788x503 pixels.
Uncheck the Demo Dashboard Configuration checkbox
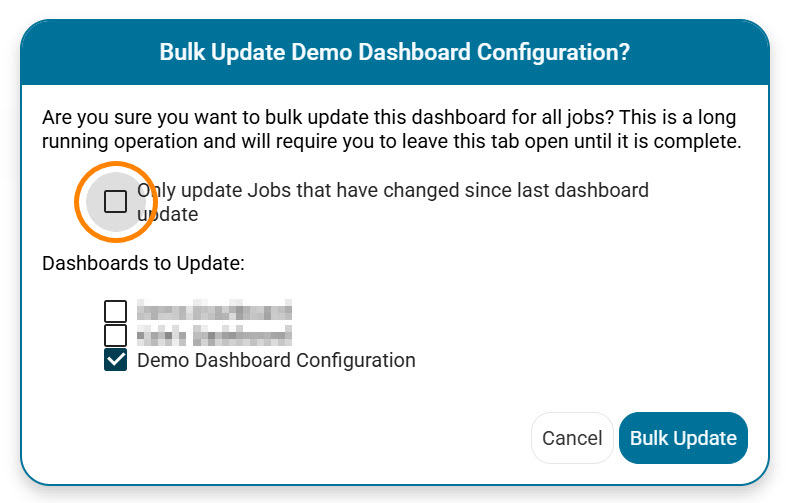pyautogui.click(x=116, y=360)
